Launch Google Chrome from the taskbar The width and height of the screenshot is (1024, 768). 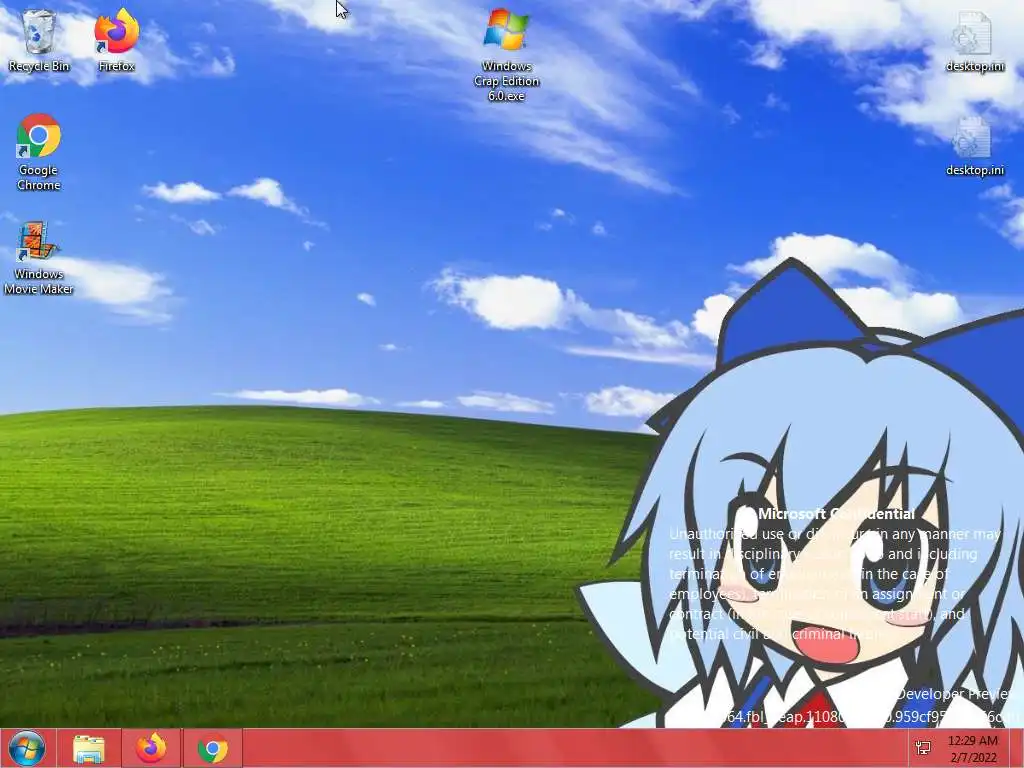point(213,749)
